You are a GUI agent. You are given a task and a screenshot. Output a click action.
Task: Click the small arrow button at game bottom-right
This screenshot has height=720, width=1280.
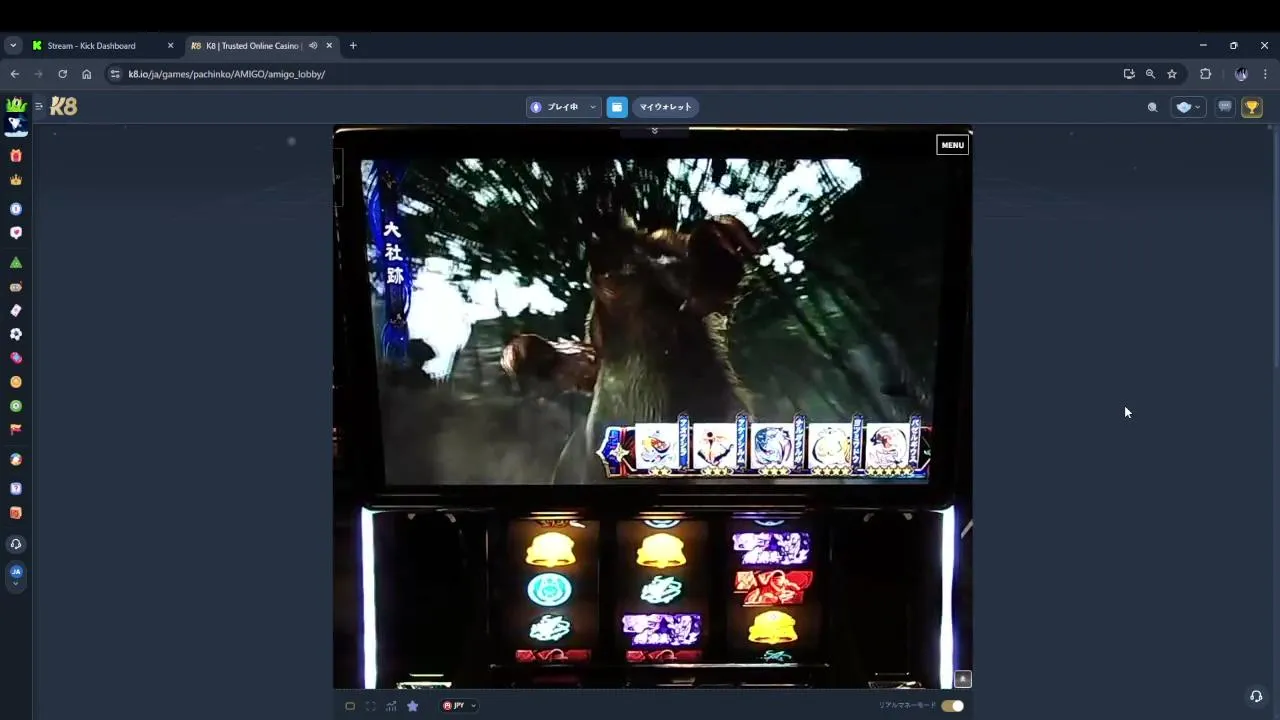click(963, 679)
